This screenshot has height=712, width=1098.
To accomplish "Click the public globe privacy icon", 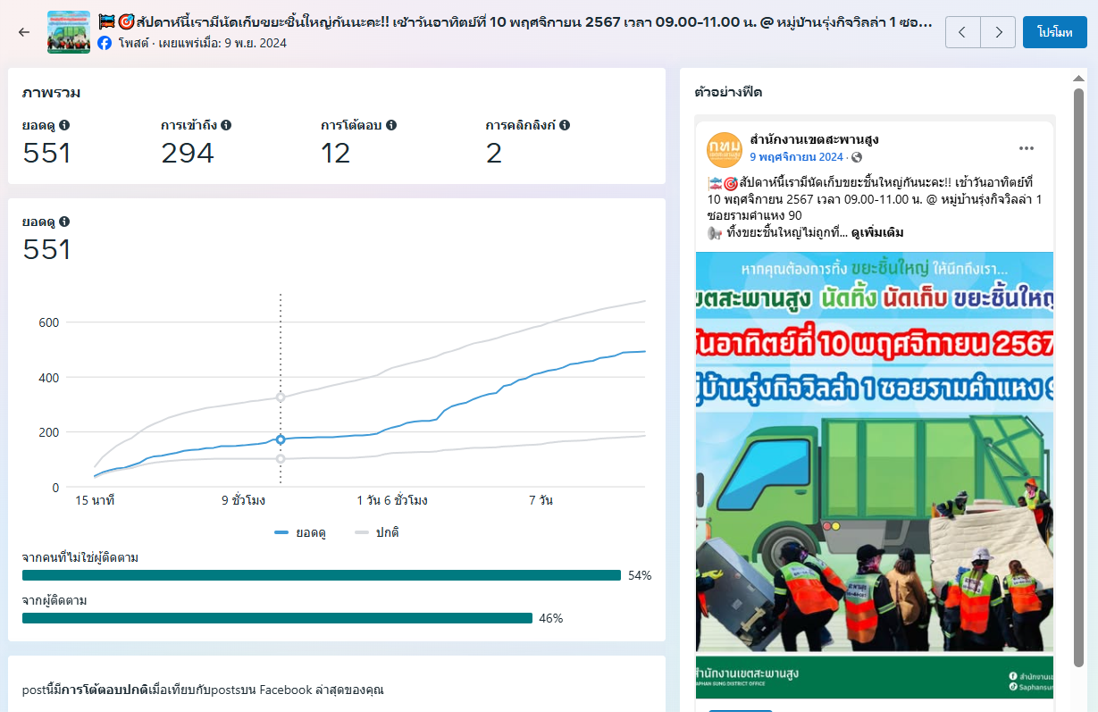I will click(856, 158).
